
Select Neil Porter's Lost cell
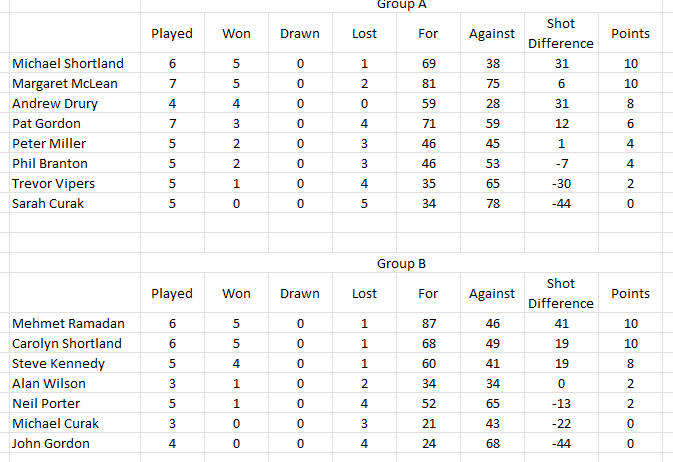pyautogui.click(x=364, y=403)
